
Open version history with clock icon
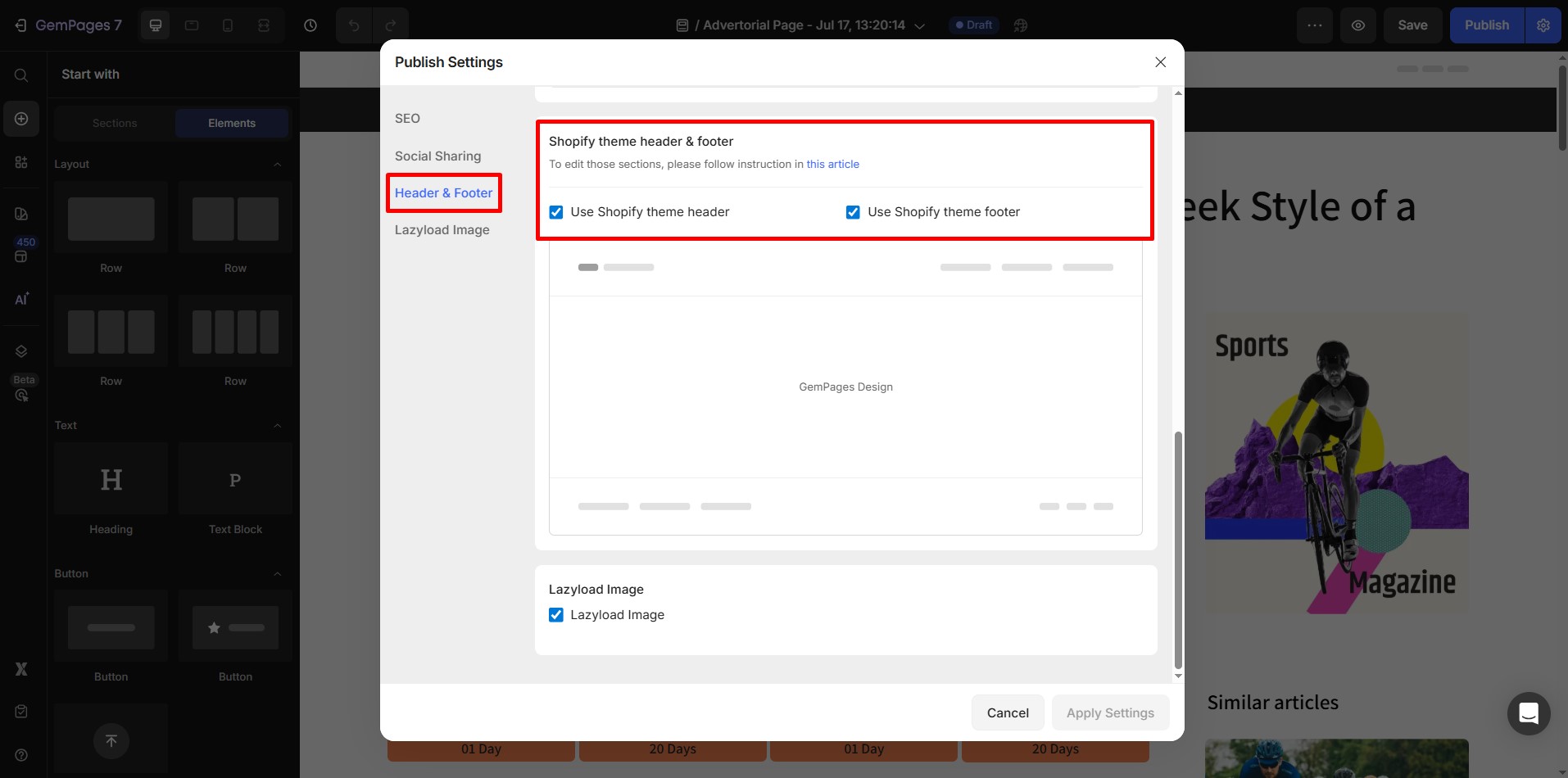[x=310, y=25]
